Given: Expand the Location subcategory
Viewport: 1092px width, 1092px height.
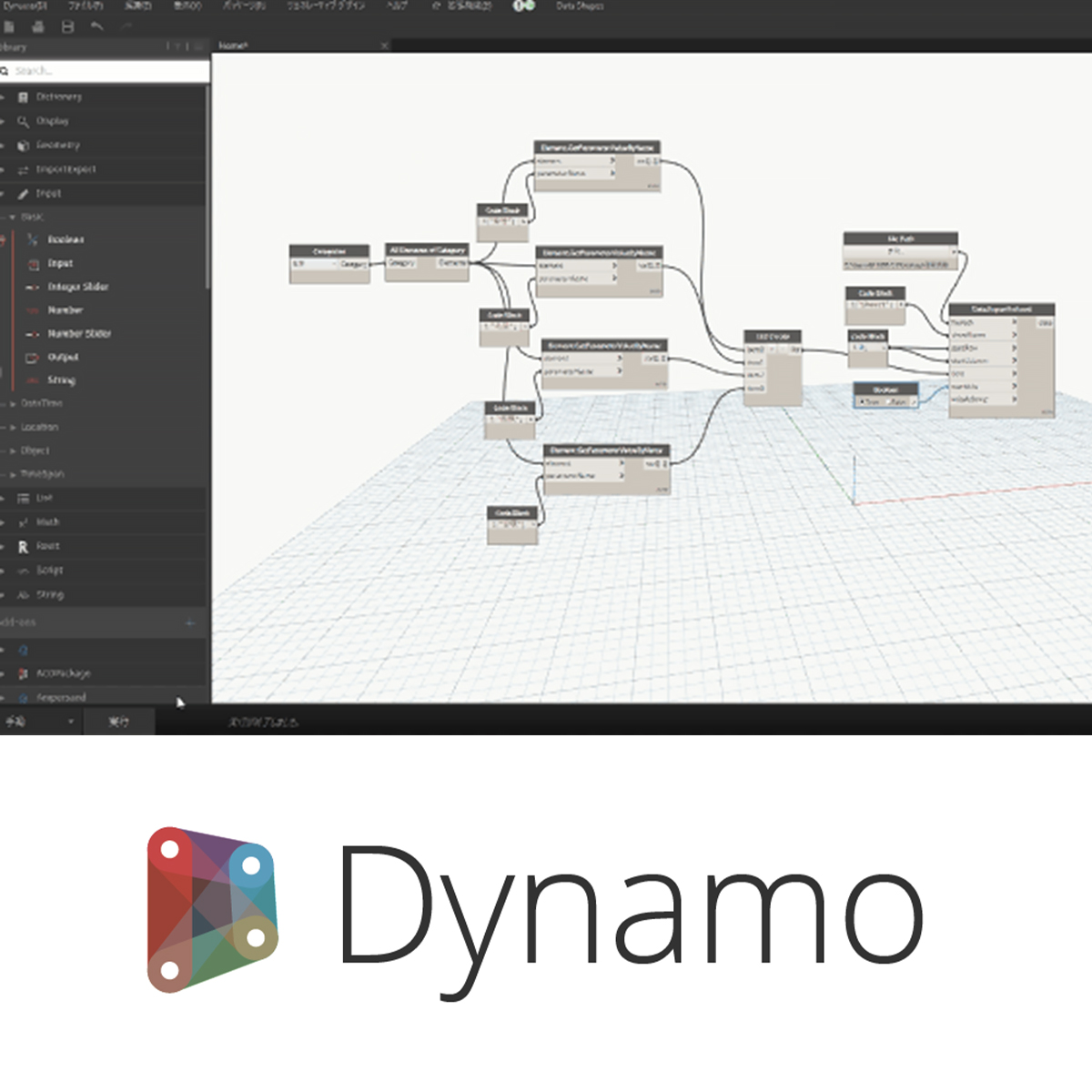Looking at the screenshot, I should [x=13, y=427].
